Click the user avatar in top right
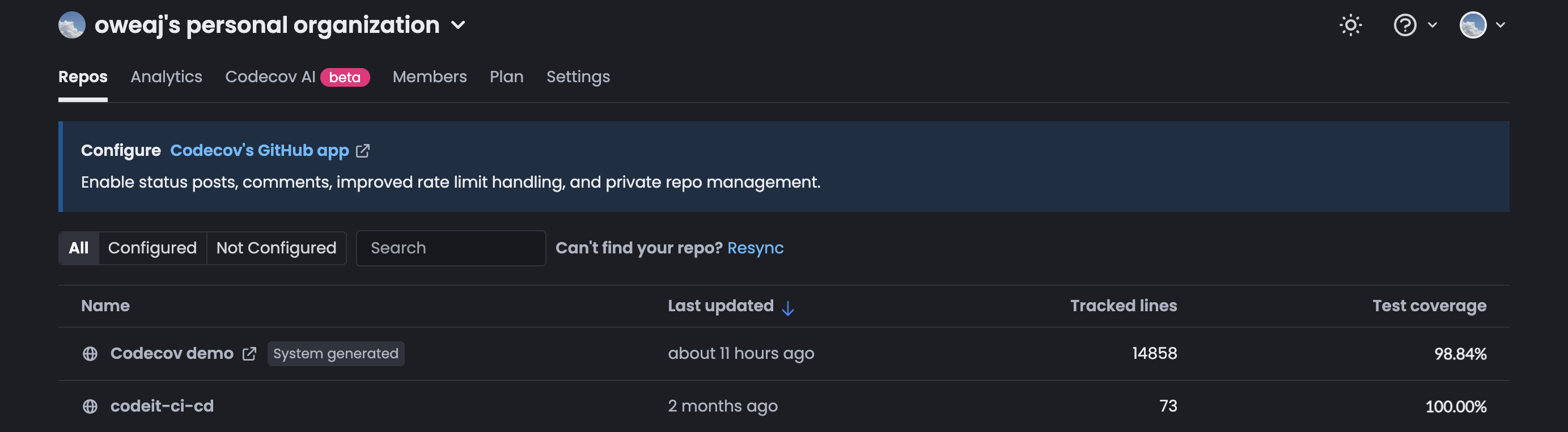The height and width of the screenshot is (432, 1568). 1472,25
